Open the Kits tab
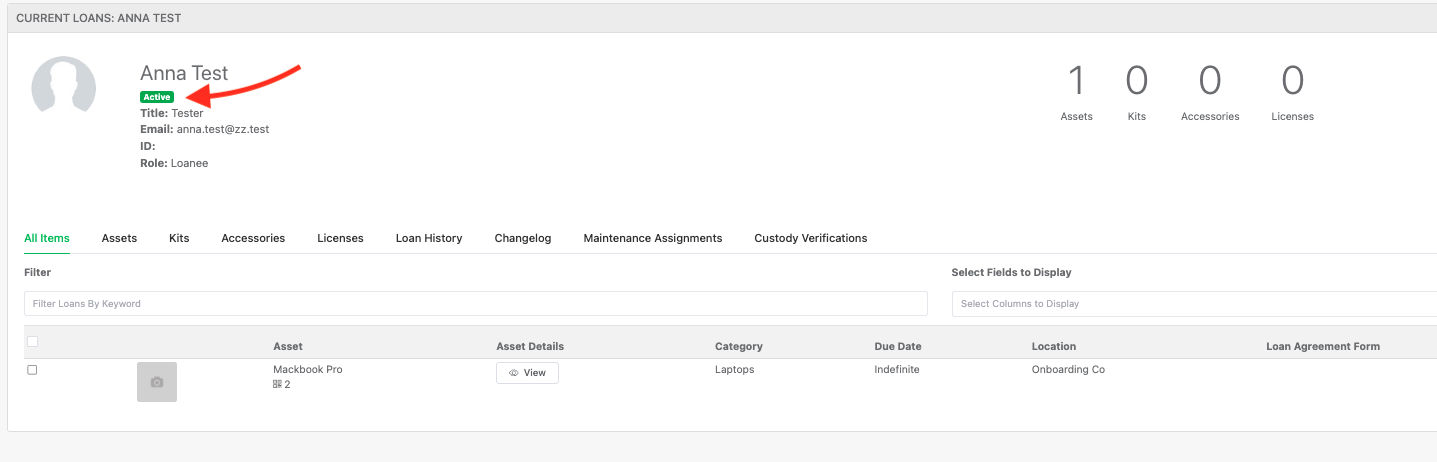1437x462 pixels. pos(179,238)
